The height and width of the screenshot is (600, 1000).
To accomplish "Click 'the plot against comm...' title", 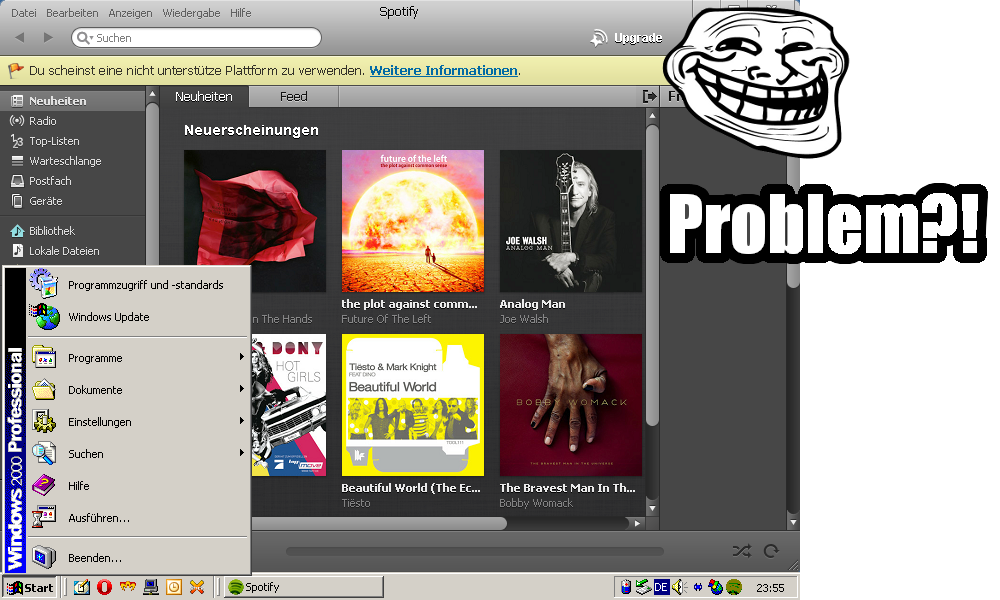I will coord(409,304).
